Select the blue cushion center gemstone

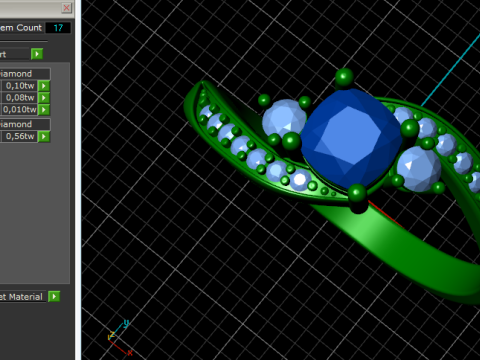point(351,138)
